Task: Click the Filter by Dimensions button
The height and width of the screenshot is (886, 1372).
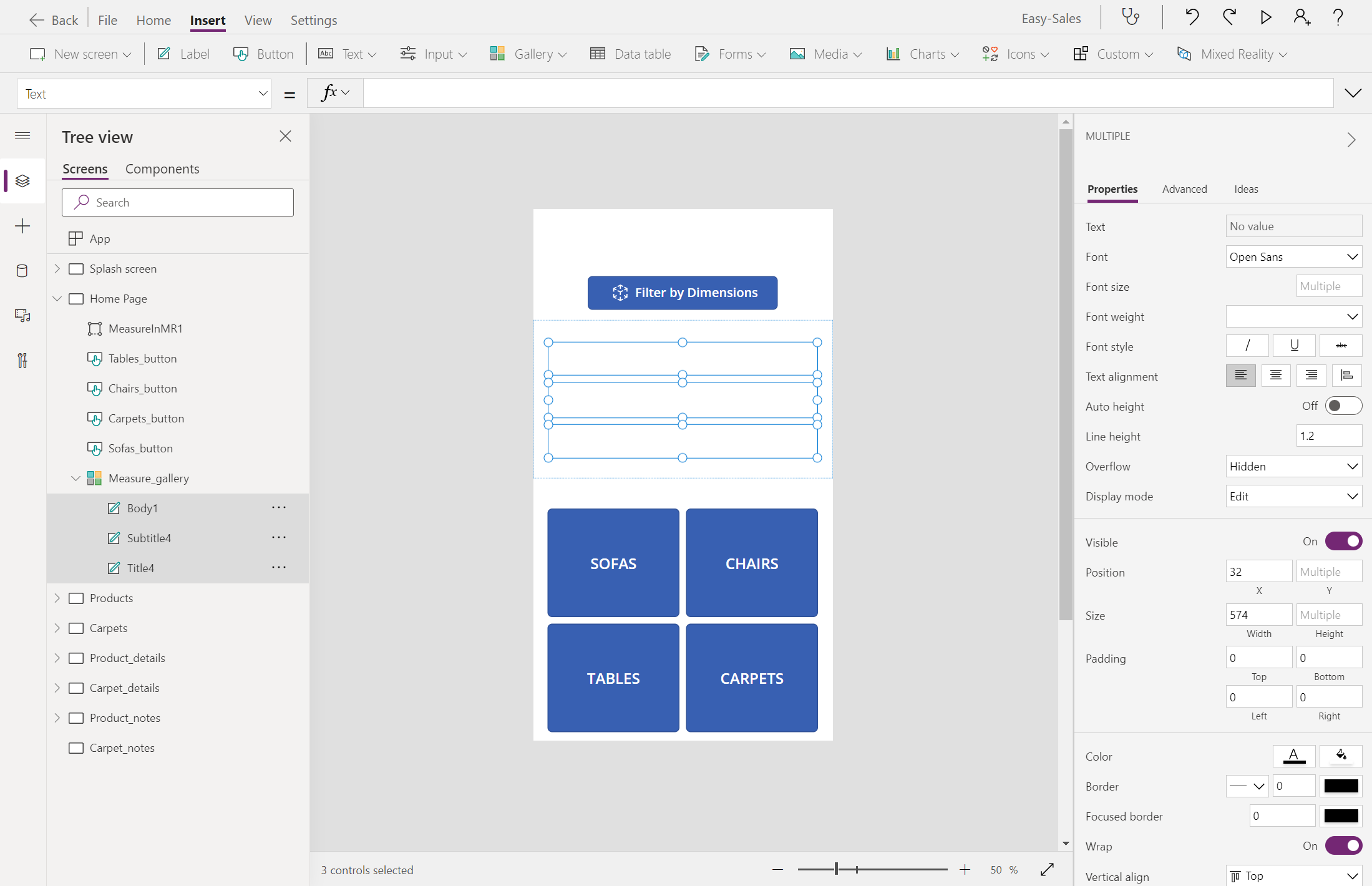Action: coord(682,293)
